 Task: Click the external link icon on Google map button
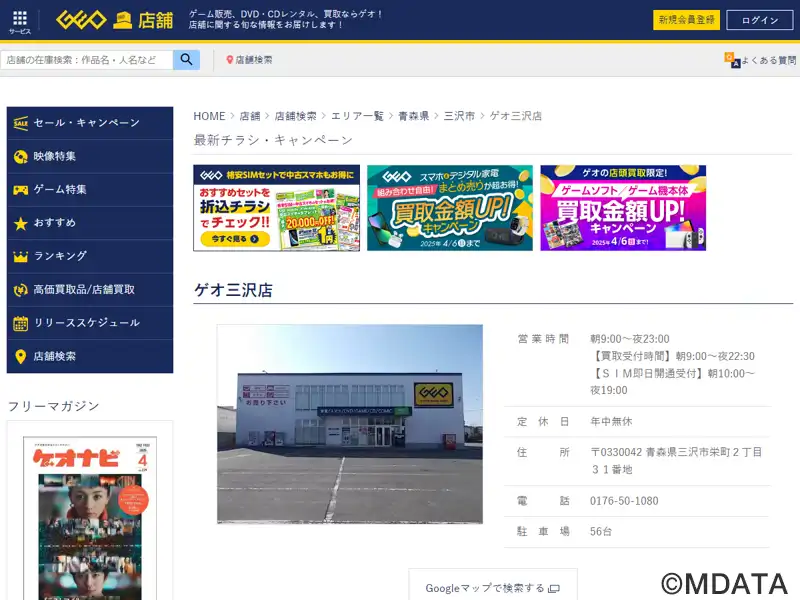(x=554, y=589)
